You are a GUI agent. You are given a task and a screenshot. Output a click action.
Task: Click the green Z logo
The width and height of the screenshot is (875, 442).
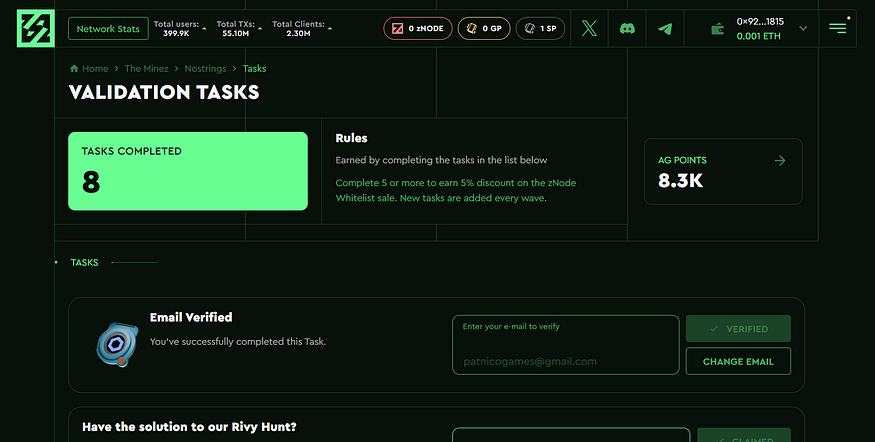36,28
